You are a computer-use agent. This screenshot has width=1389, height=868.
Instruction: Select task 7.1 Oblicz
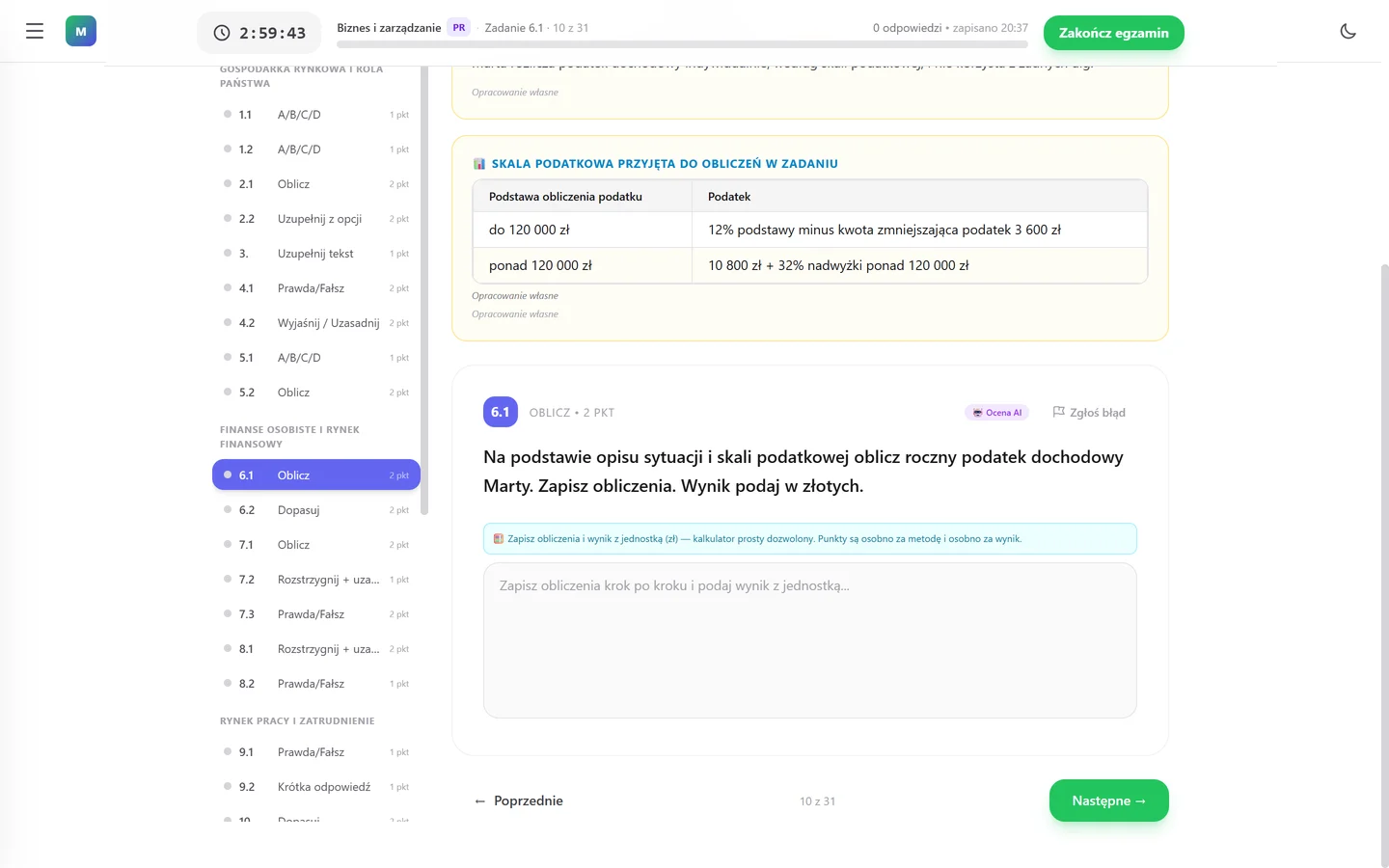[x=316, y=545]
